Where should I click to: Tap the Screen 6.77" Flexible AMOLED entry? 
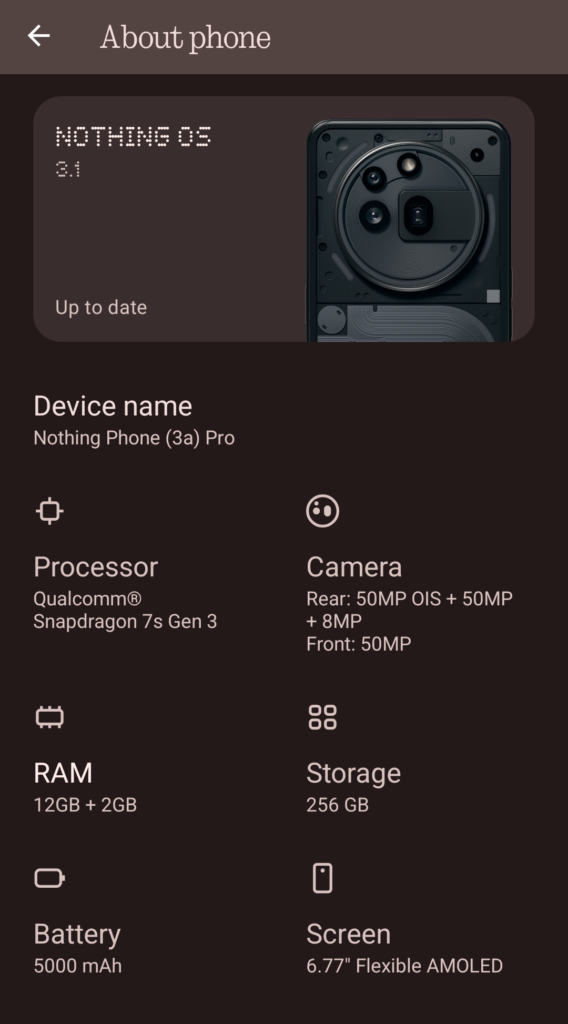coord(404,948)
